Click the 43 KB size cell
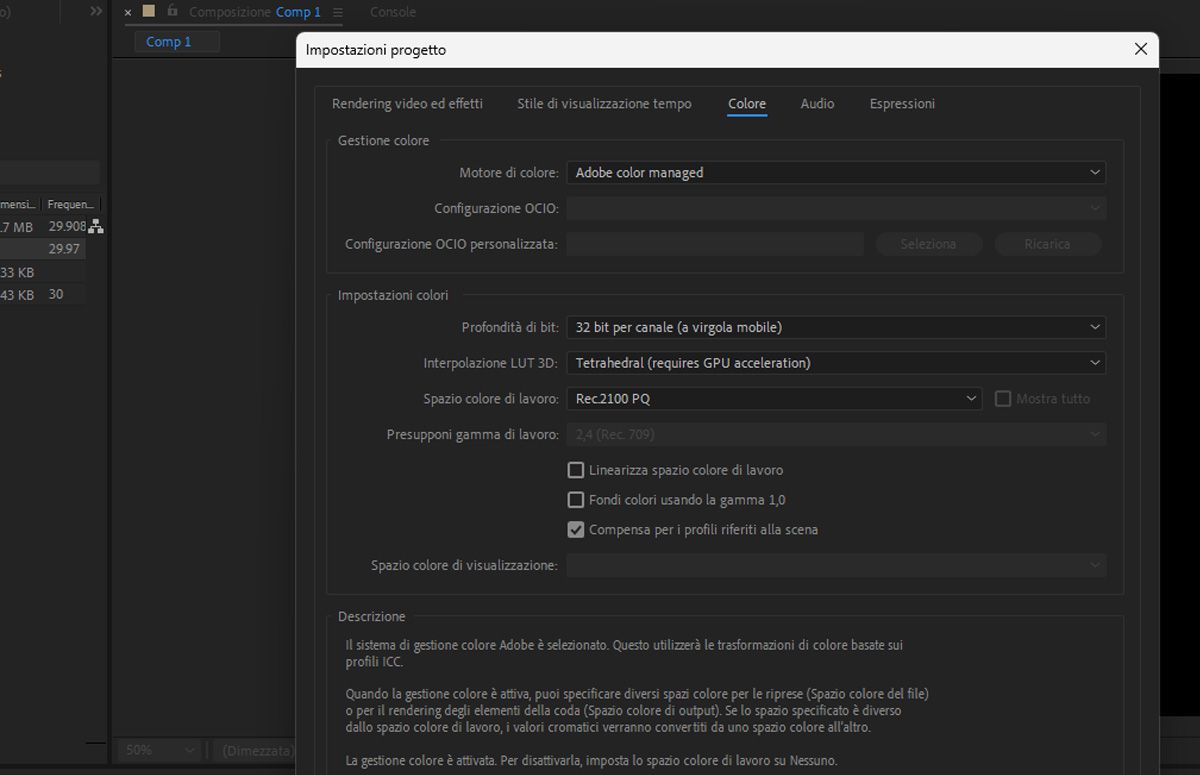Viewport: 1200px width, 775px height. point(17,295)
